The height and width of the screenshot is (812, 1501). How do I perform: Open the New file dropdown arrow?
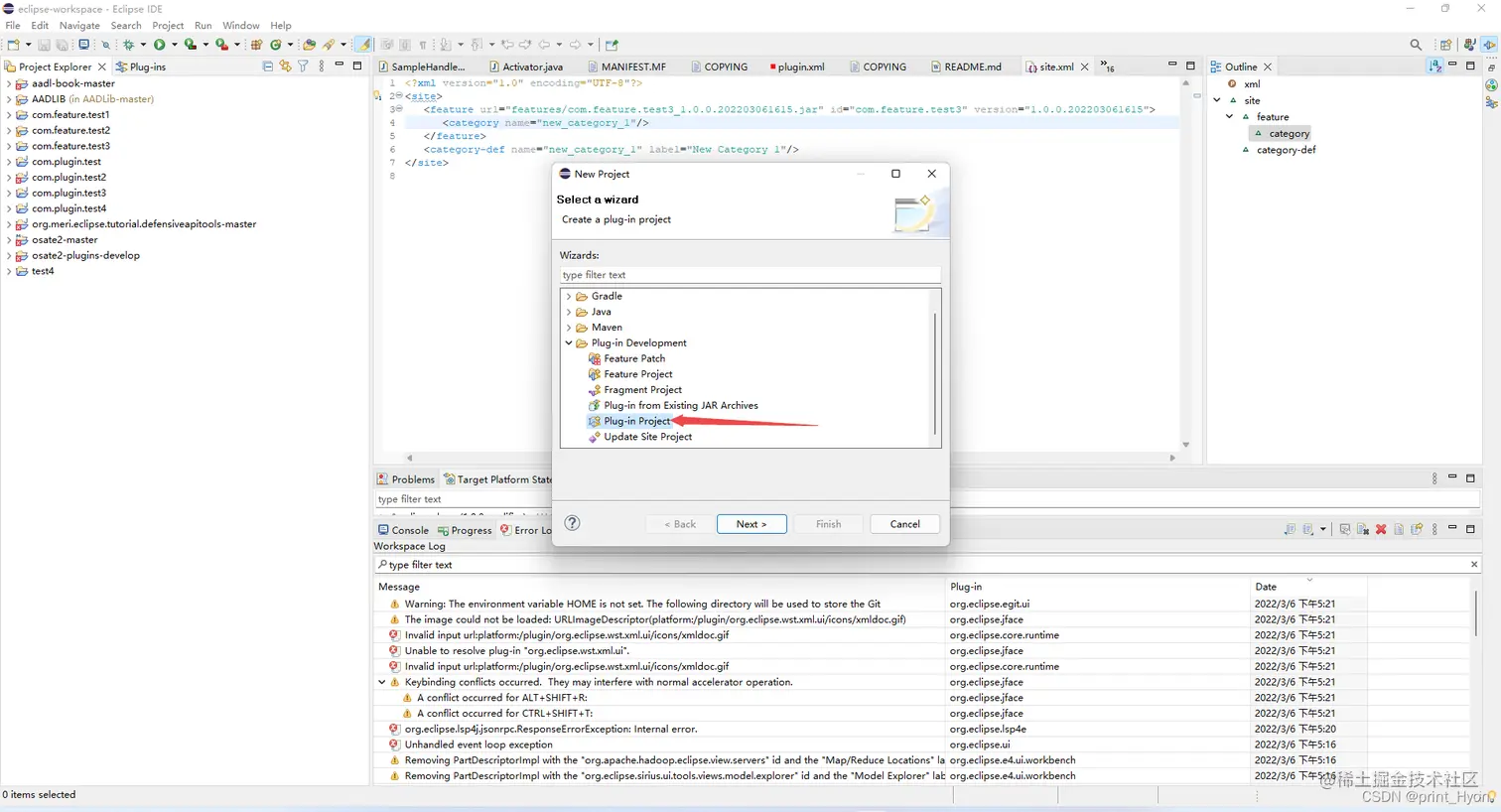28,45
